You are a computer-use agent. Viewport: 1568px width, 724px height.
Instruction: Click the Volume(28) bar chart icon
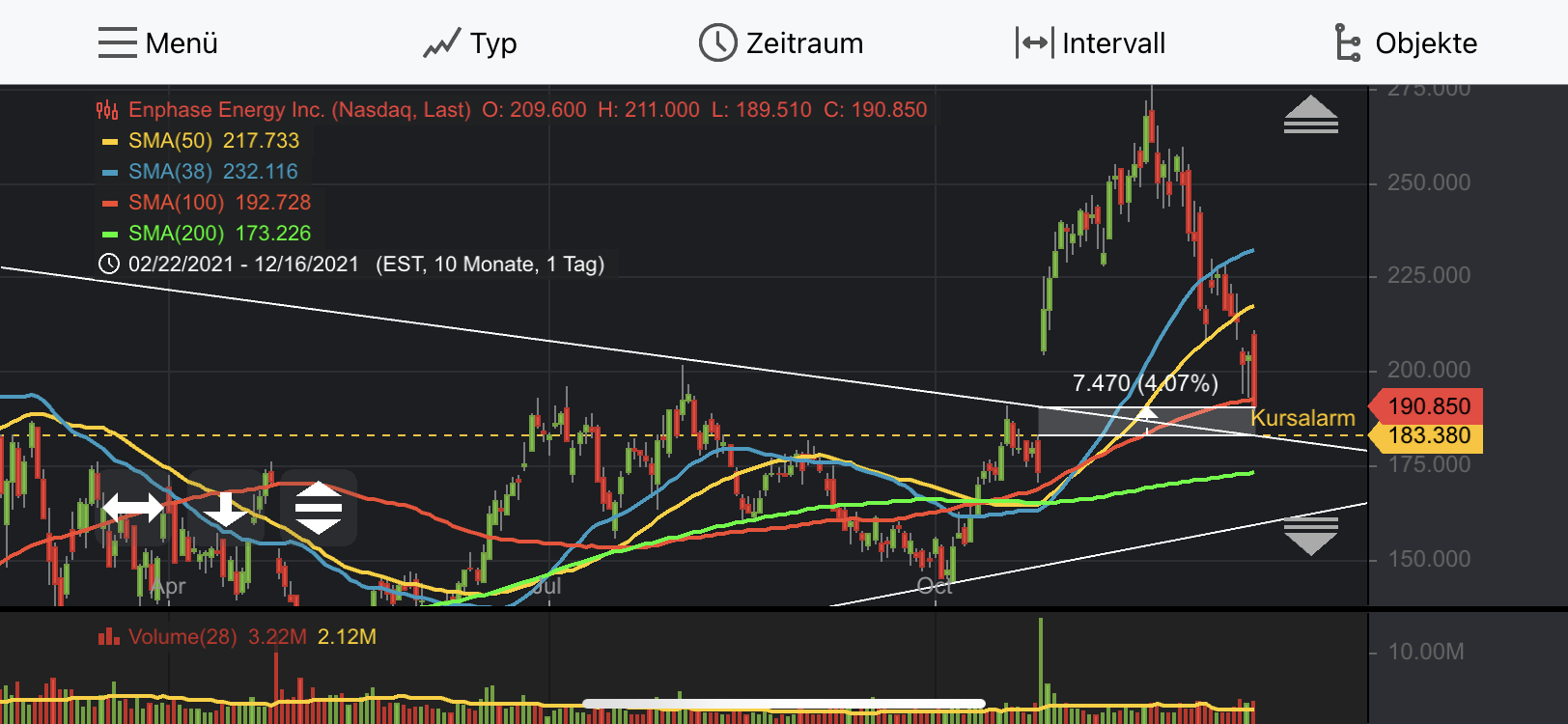click(108, 637)
